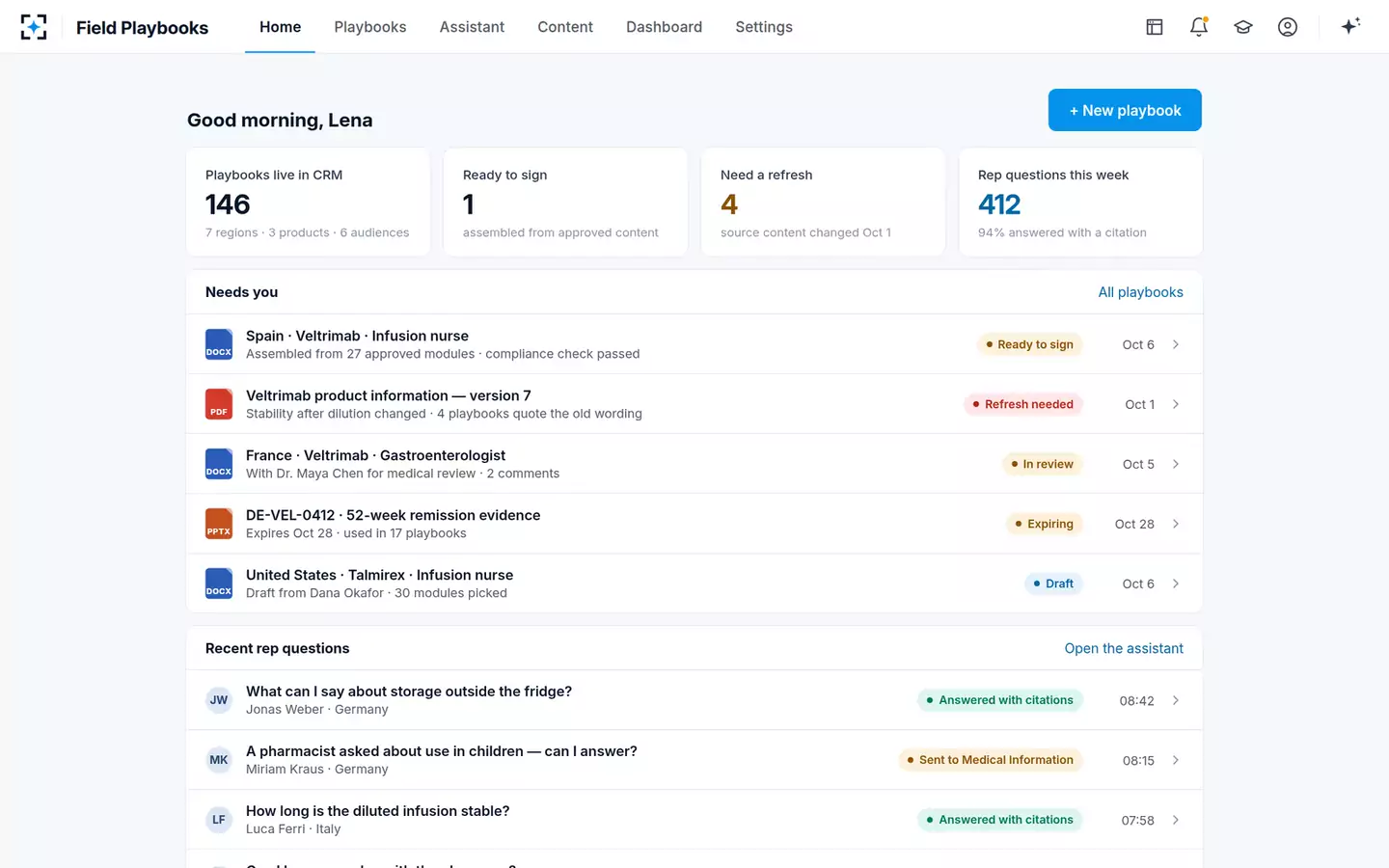Create a new playbook
The width and height of the screenshot is (1389, 868).
[x=1125, y=110]
